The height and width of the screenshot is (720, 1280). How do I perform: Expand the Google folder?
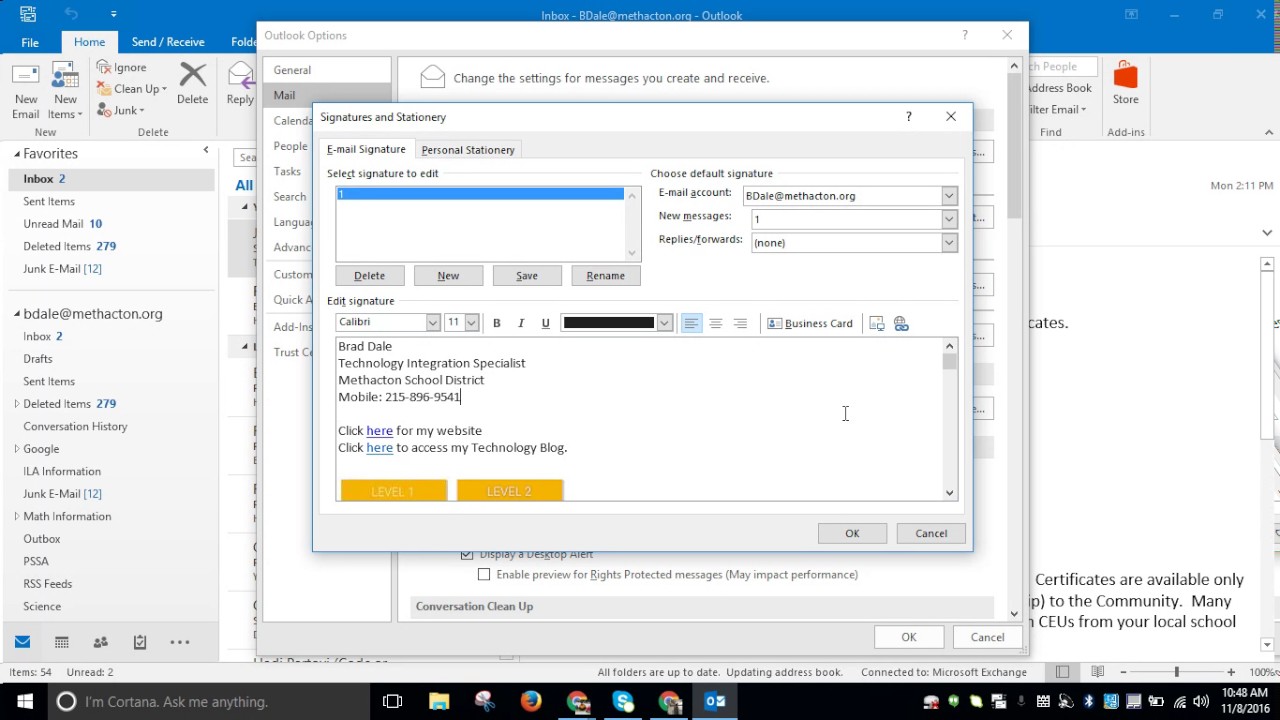click(x=17, y=449)
